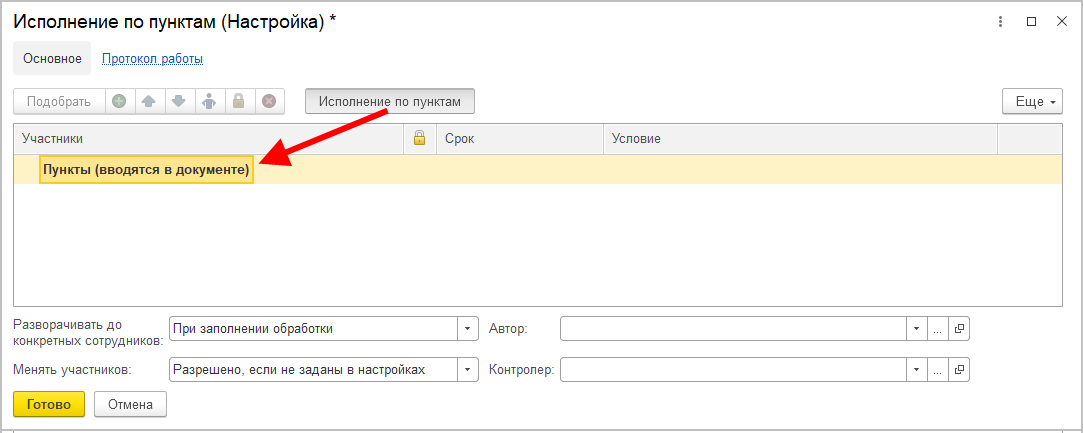Open the window's three-dot menu
Screen dimensions: 1083x433
tap(1000, 22)
